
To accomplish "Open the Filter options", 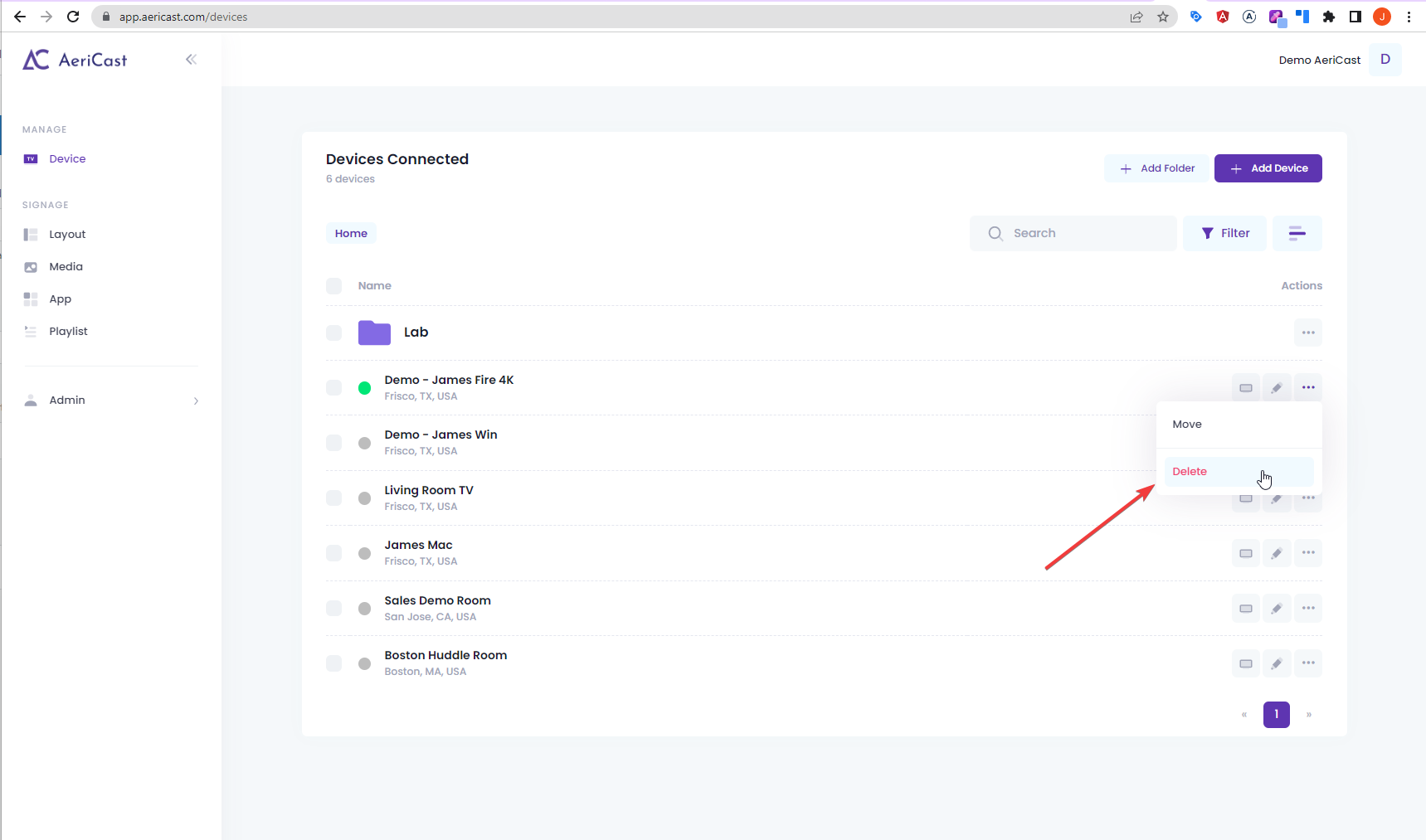I will (1224, 233).
